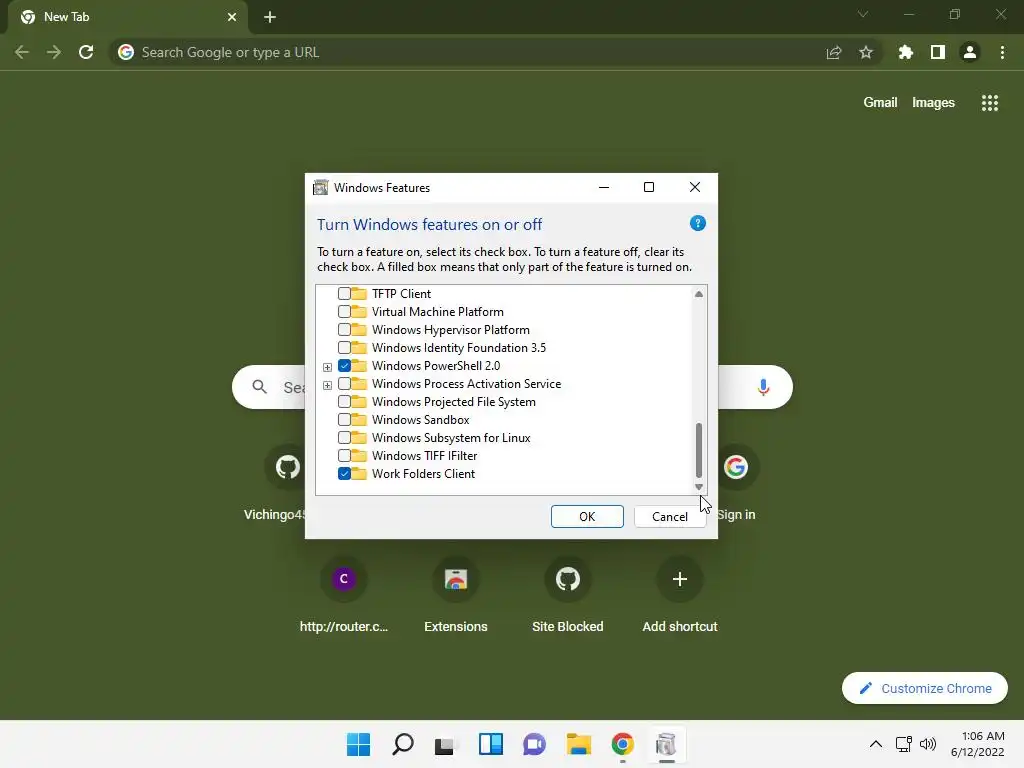Screen dimensions: 1024x768
Task: Close the New Tab tab
Action: point(232,17)
